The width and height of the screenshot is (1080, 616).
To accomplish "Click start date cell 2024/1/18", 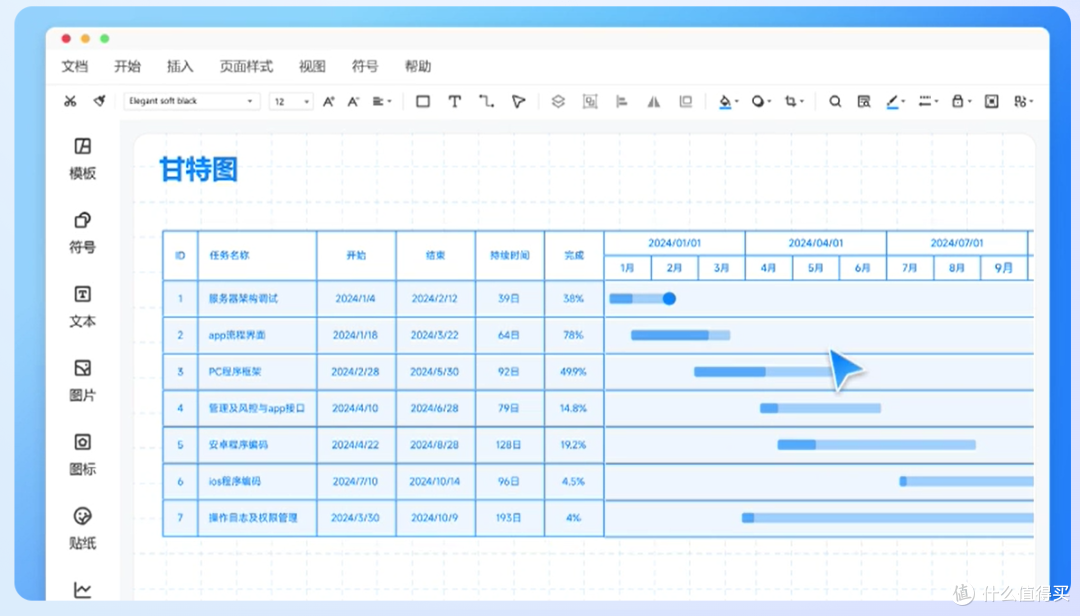I will [355, 335].
